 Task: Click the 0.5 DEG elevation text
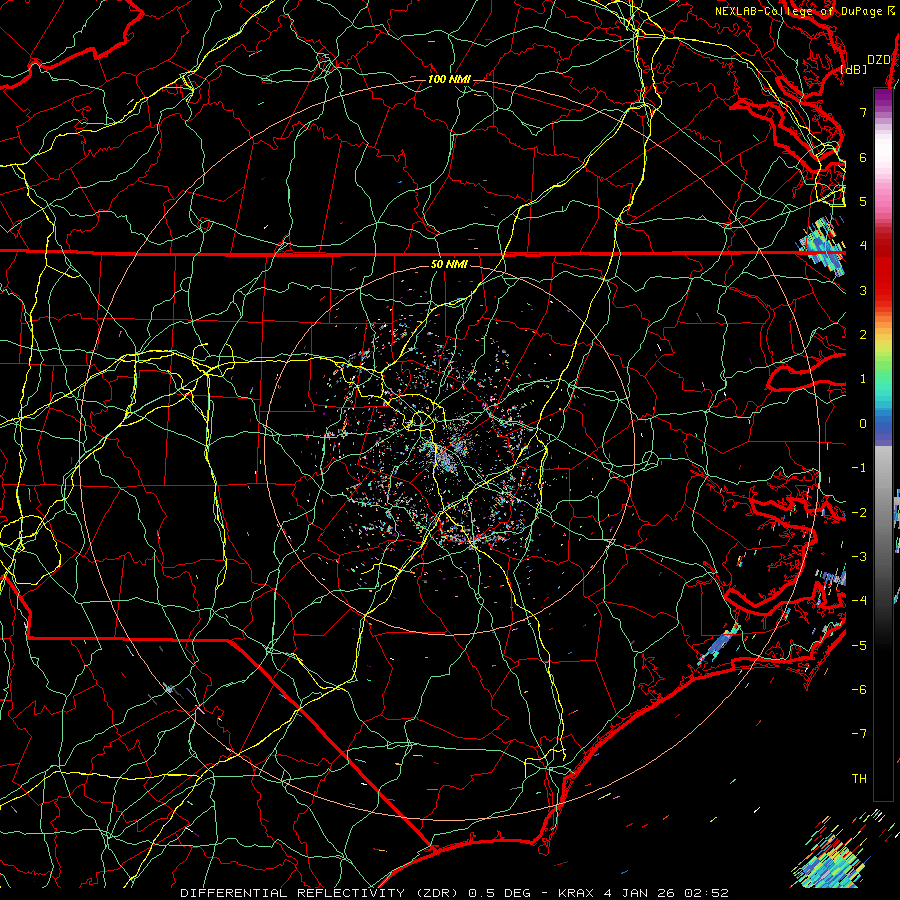(499, 893)
